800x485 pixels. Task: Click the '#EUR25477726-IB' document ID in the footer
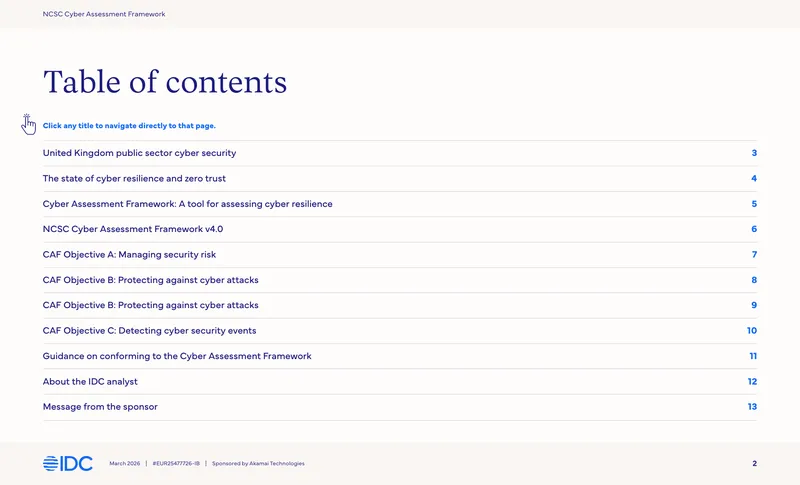(176, 464)
